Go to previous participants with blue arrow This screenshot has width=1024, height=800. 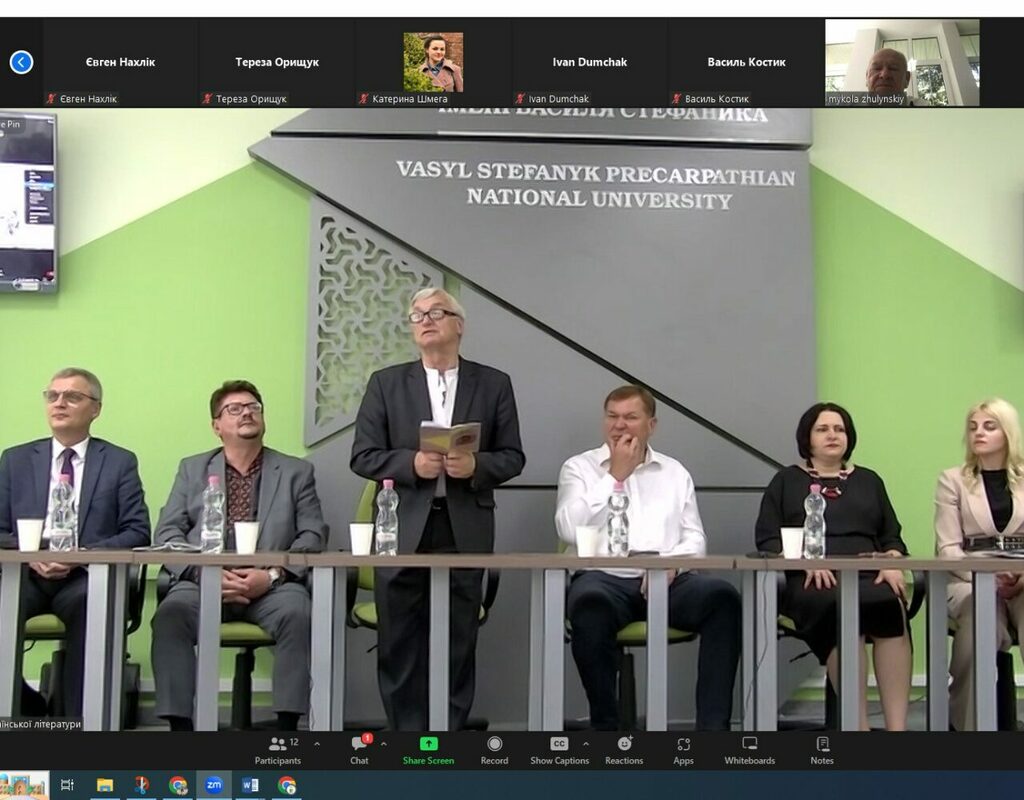pos(21,62)
